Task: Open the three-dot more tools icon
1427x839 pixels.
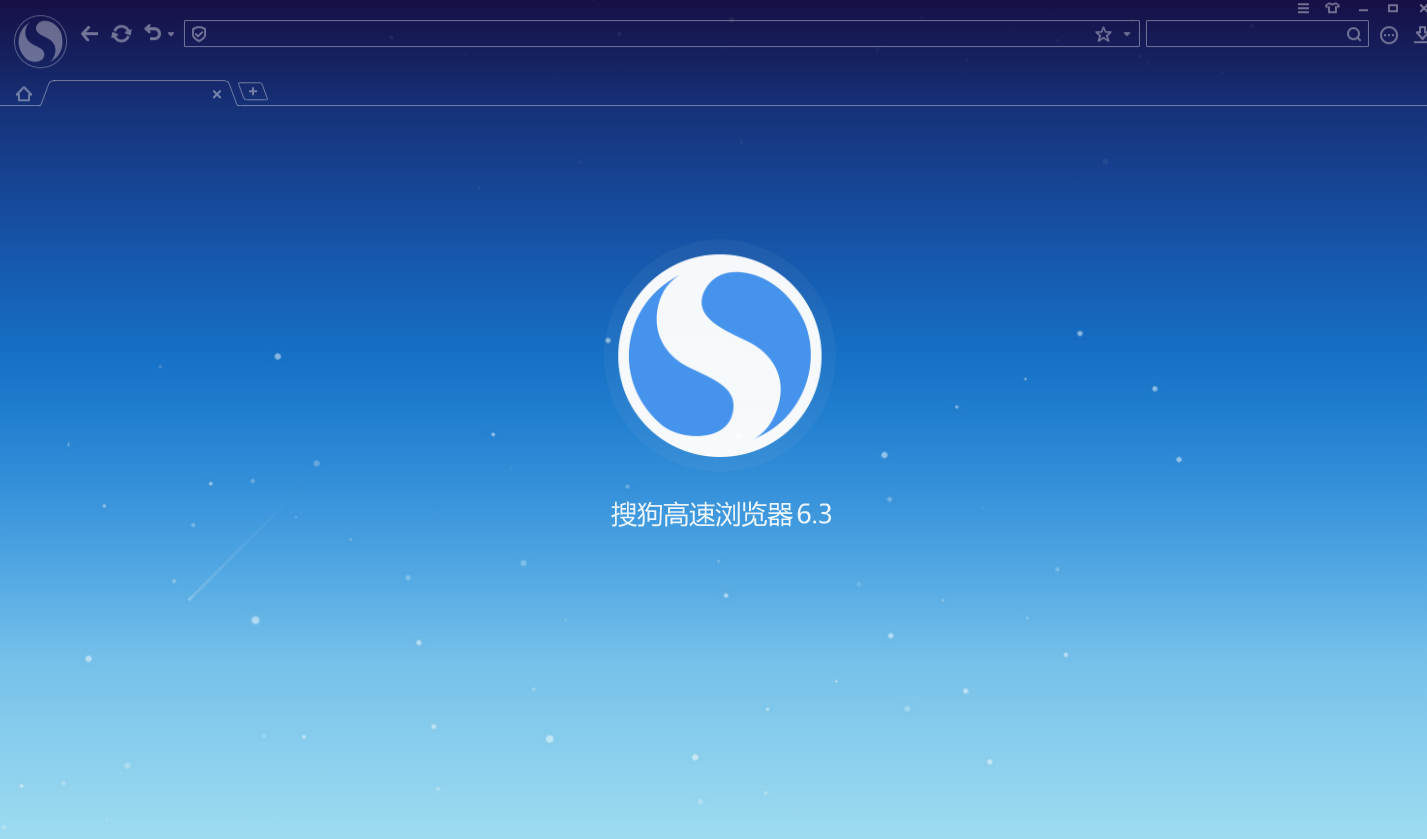Action: pos(1388,35)
